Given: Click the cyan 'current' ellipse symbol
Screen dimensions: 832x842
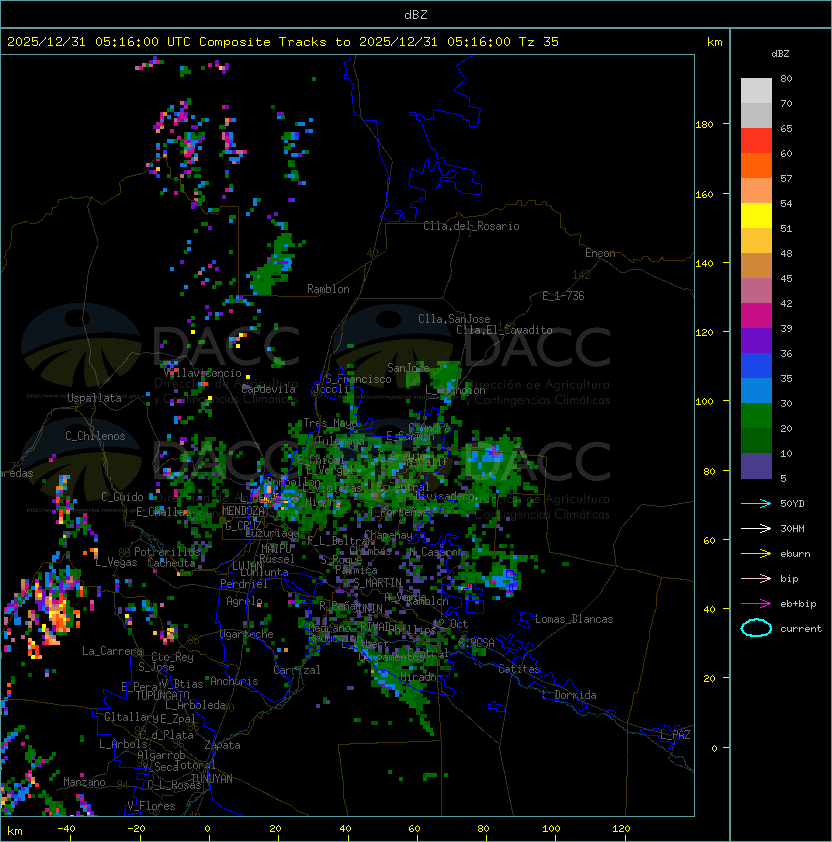Looking at the screenshot, I should (756, 628).
